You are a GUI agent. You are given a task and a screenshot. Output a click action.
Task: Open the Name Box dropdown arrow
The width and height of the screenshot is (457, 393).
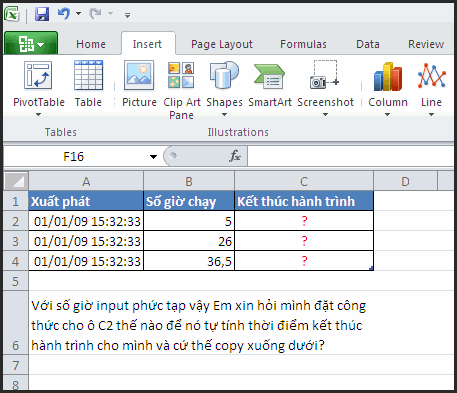[153, 157]
